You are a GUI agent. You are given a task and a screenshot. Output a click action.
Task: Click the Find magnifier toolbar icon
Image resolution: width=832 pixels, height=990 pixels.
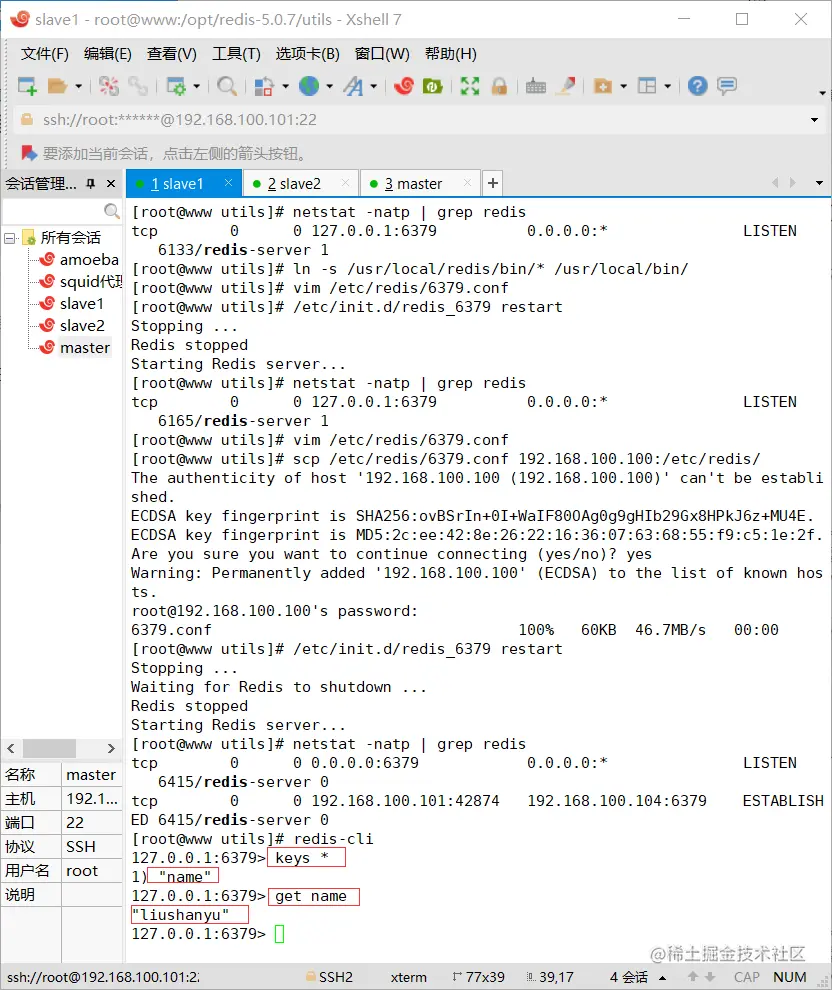point(227,86)
